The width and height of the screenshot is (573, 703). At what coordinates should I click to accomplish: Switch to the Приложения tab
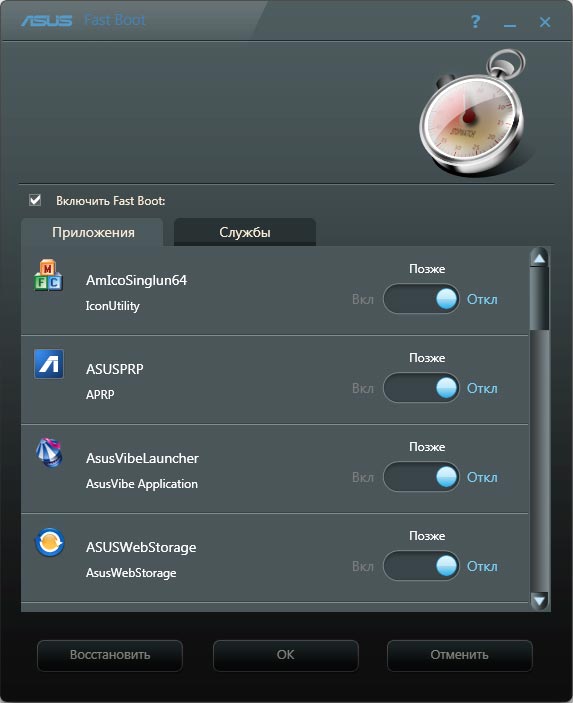pos(93,232)
